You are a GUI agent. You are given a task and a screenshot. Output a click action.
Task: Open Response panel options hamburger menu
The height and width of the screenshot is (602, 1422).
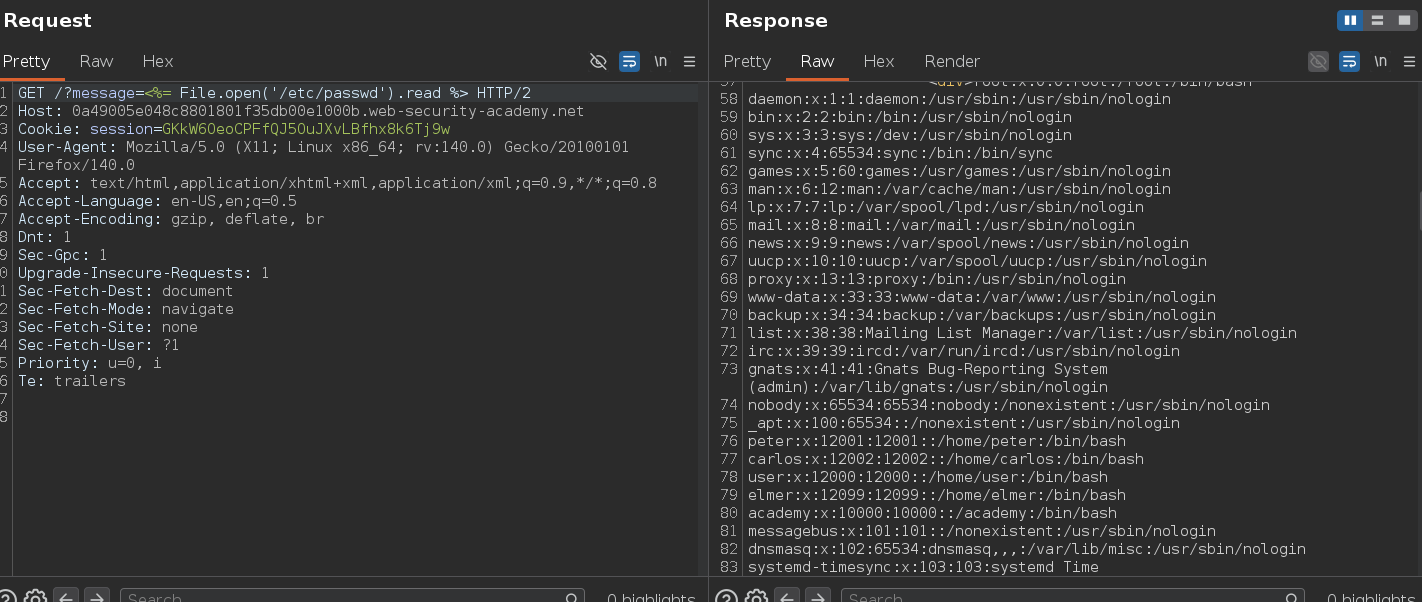click(x=1409, y=62)
